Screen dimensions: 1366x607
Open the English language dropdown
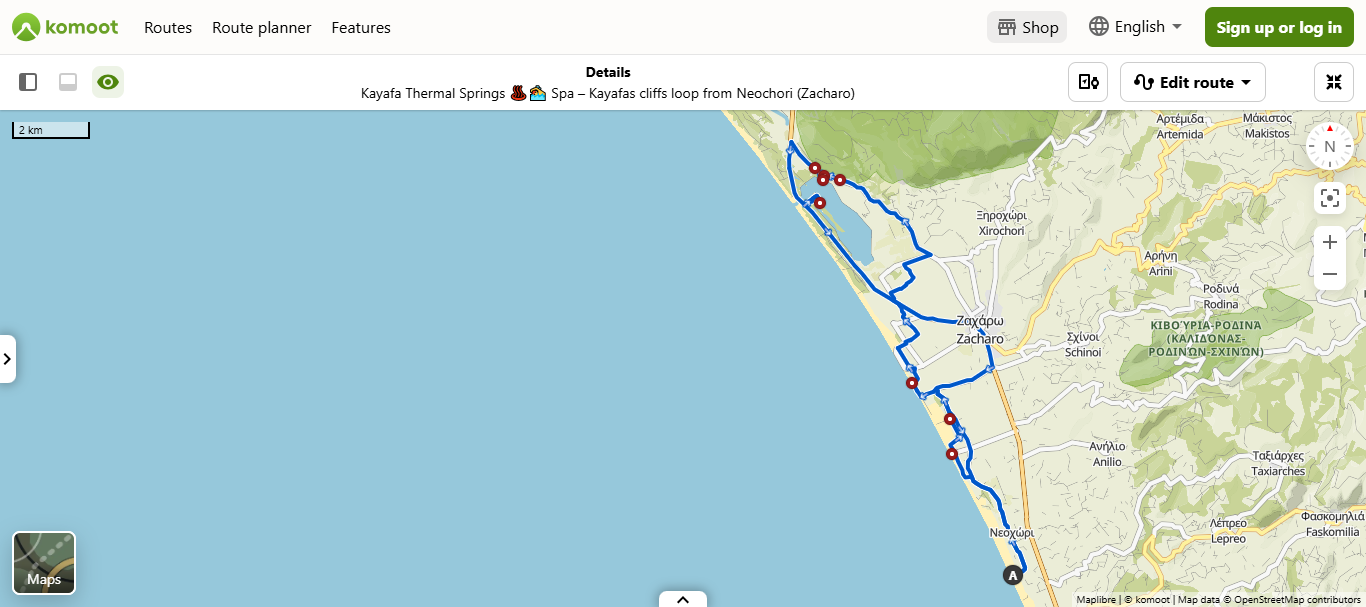coord(1135,27)
